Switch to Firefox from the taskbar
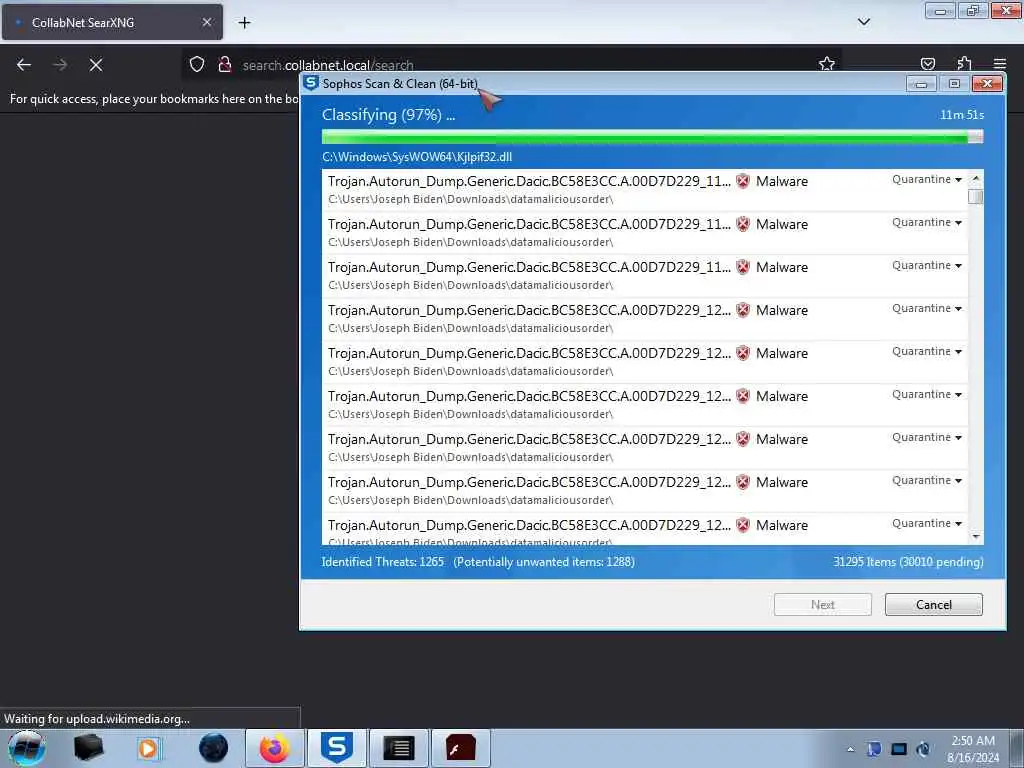Screen dimensions: 1024x768 [275, 748]
